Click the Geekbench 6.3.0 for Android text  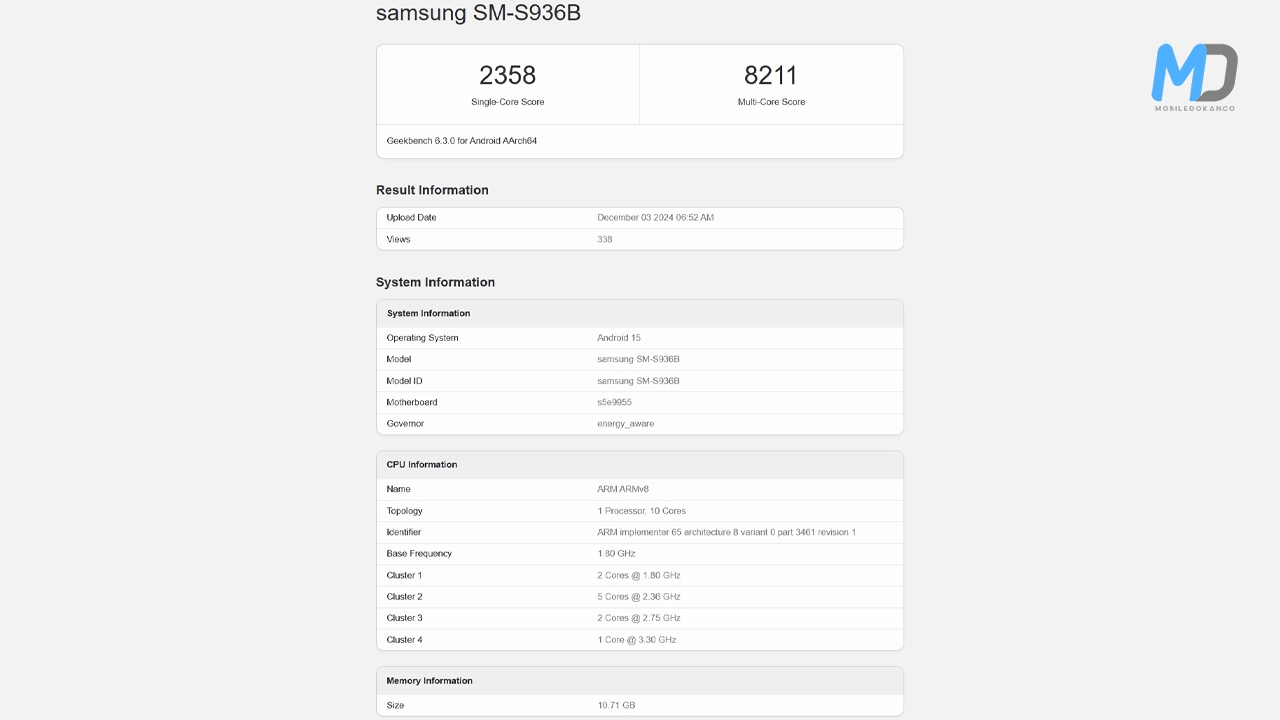pos(462,141)
